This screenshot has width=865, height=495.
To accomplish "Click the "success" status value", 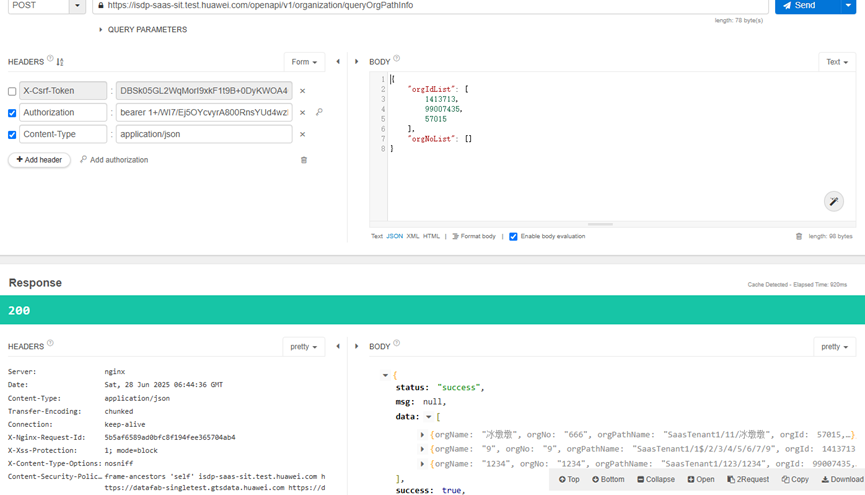I will point(459,387).
